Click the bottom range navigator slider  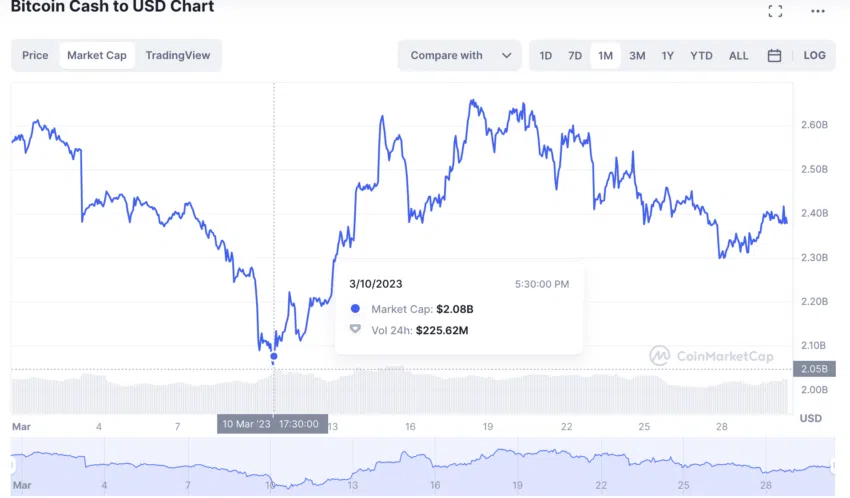(421, 468)
